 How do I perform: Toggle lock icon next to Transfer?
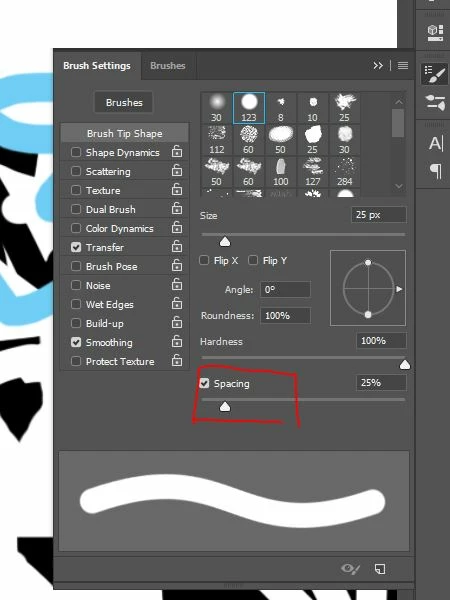[177, 246]
